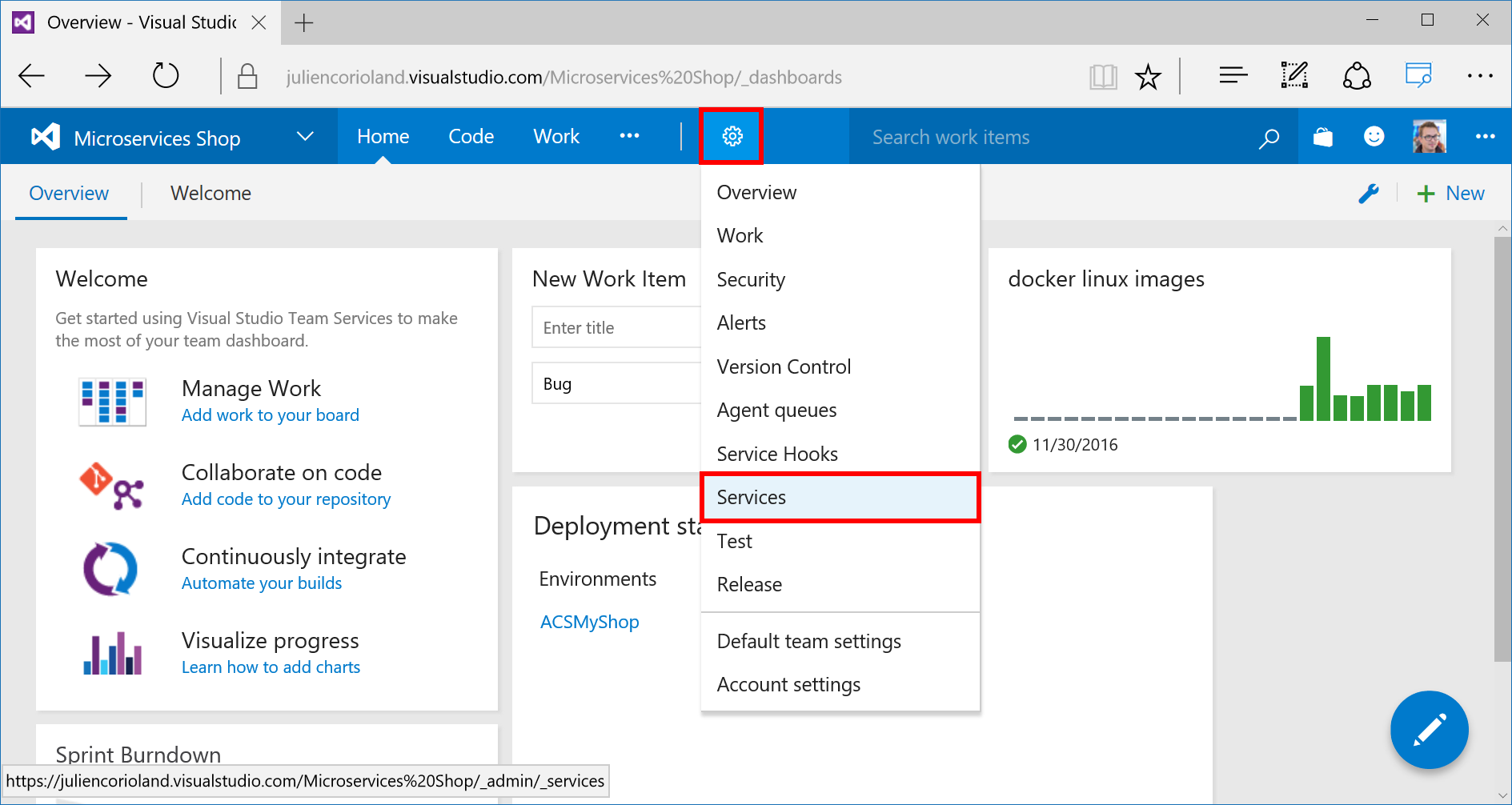Viewport: 1512px width, 805px height.
Task: Open the Marketplace shopping bag icon
Action: click(x=1323, y=137)
